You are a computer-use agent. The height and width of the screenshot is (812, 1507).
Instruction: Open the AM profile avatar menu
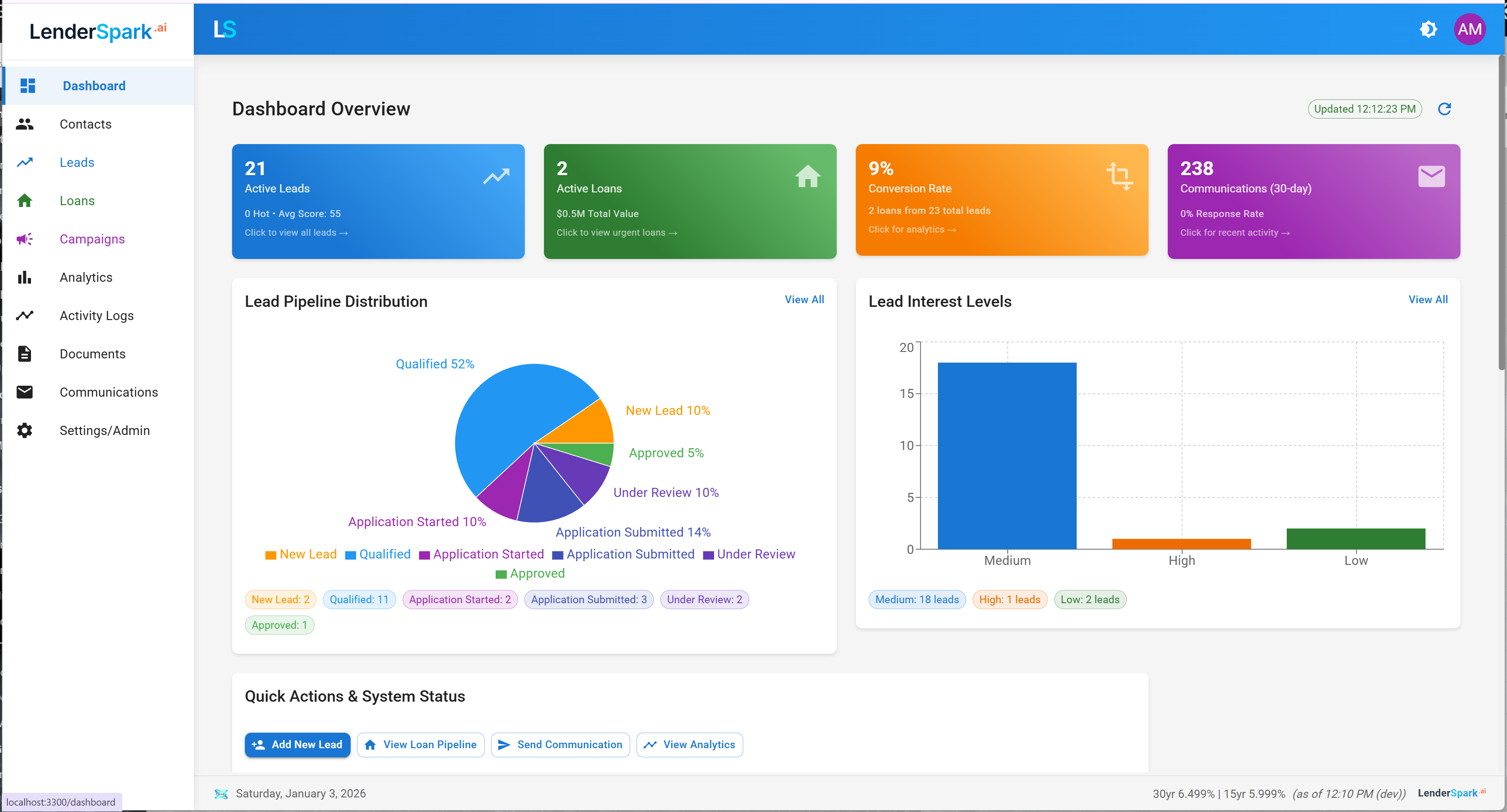click(1470, 29)
